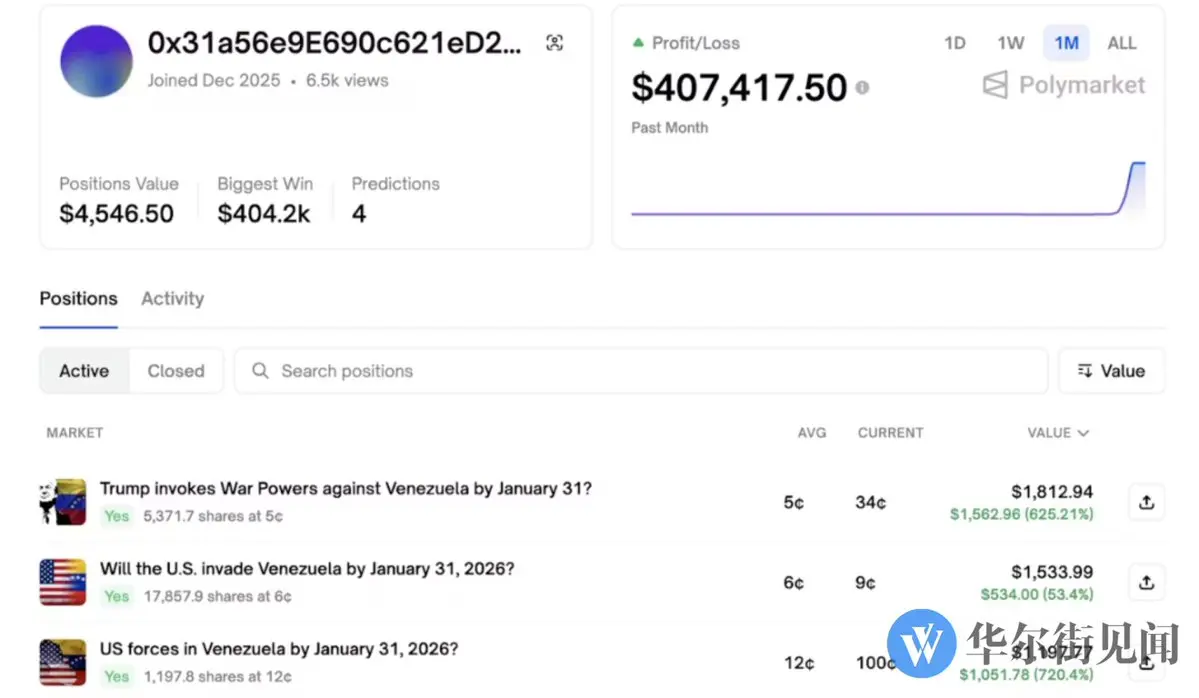Screen dimensions: 1199x698
Task: Click the scan icon beside wallet address
Action: [x=555, y=43]
